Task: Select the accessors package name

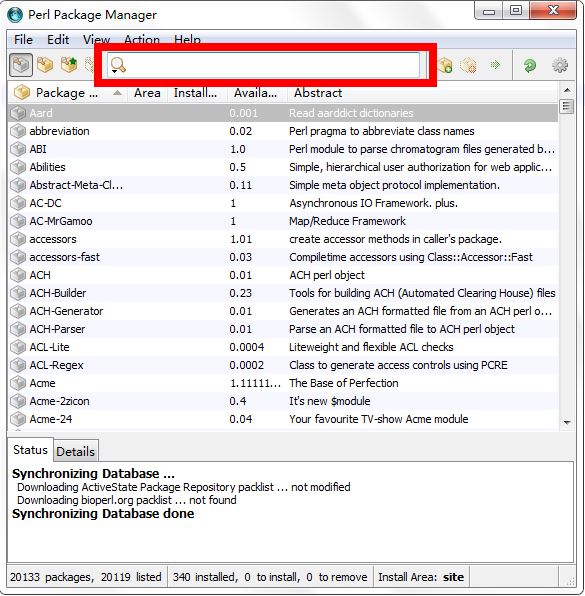Action: click(x=53, y=239)
